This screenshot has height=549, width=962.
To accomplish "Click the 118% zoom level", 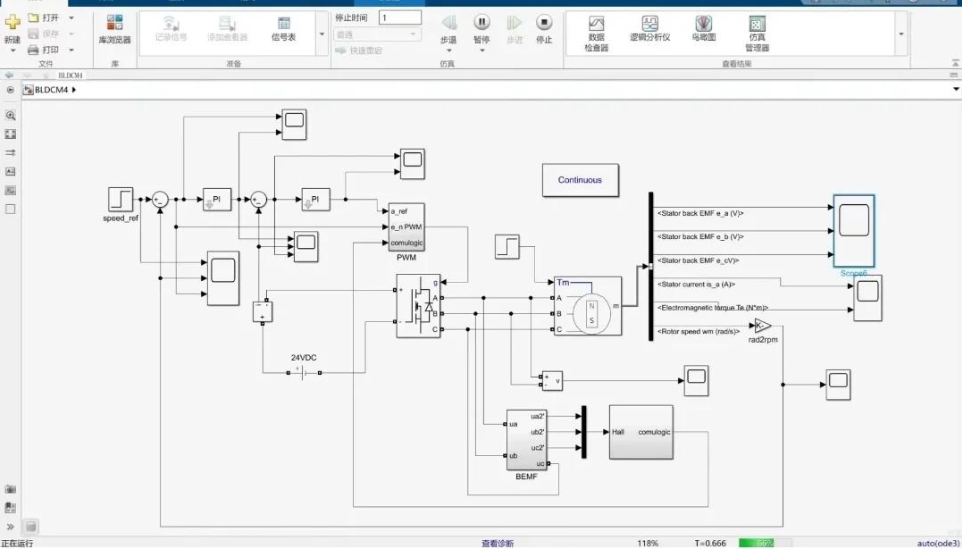I will (x=648, y=543).
